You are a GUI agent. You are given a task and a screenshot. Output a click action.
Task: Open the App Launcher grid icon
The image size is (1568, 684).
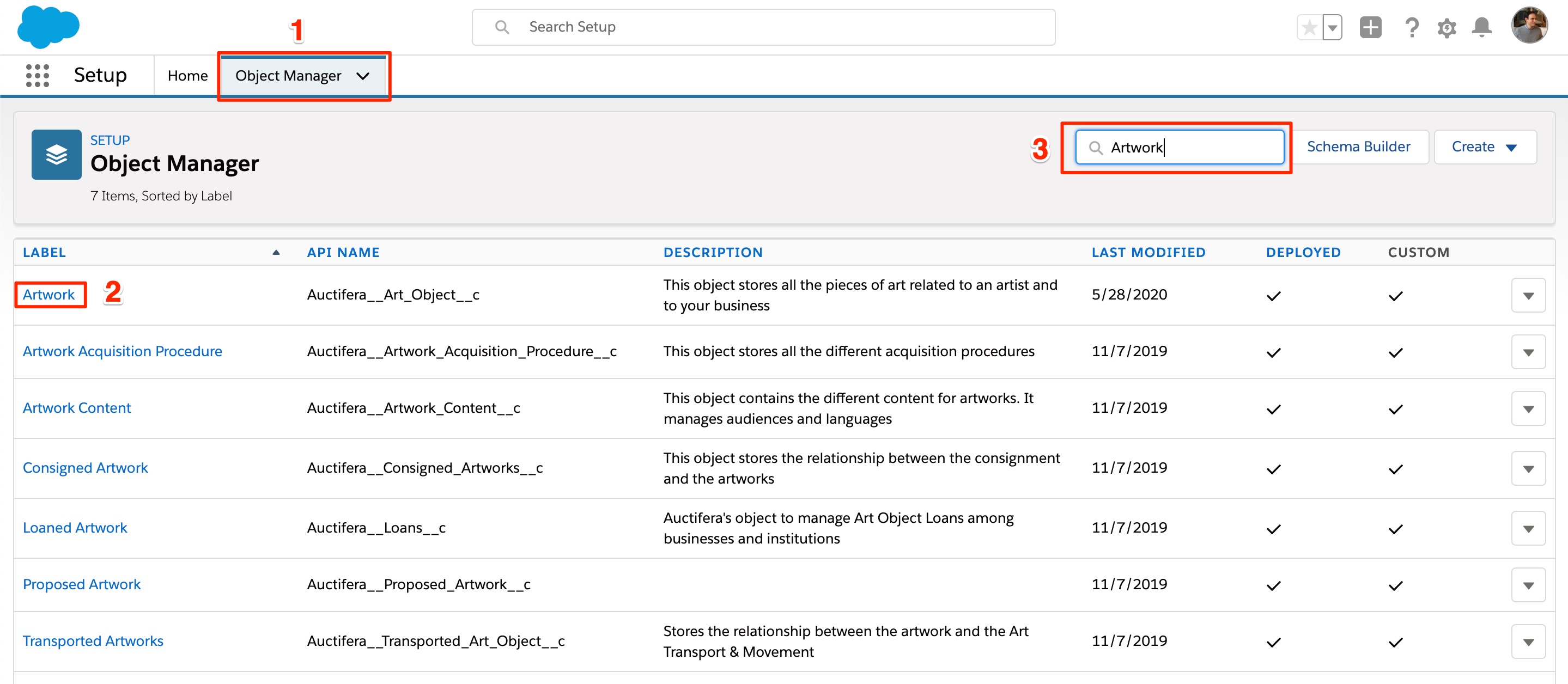click(37, 76)
